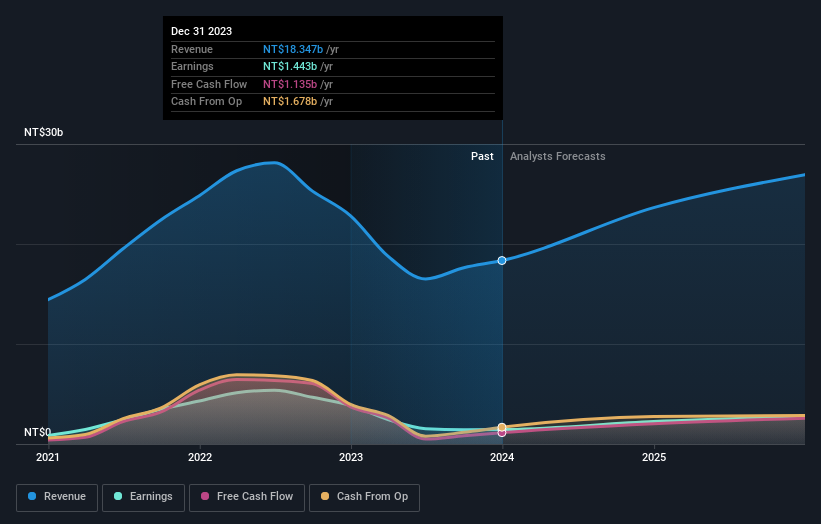Click the NT$0 y-axis label
This screenshot has width=821, height=524.
[x=37, y=432]
